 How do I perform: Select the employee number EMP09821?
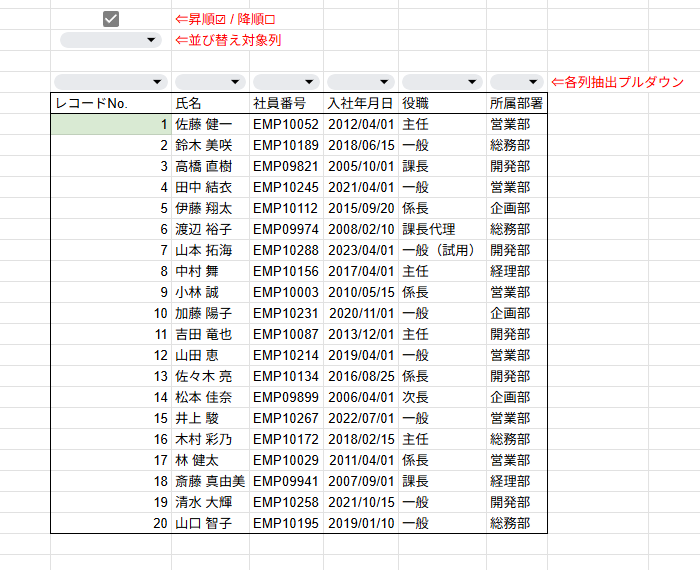click(286, 166)
